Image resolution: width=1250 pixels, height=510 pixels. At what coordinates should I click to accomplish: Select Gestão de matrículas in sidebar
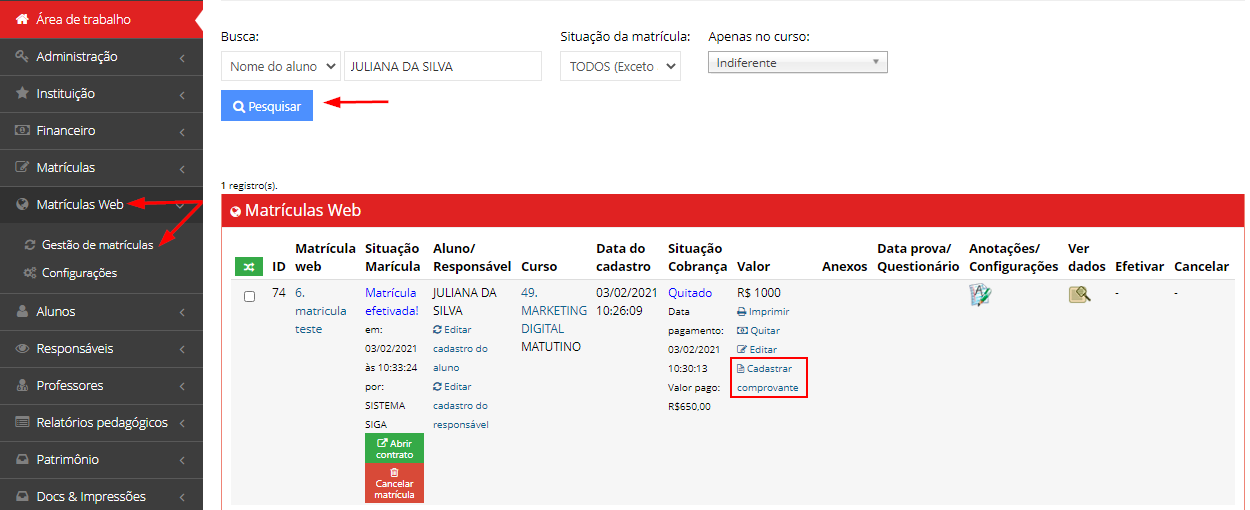[97, 244]
